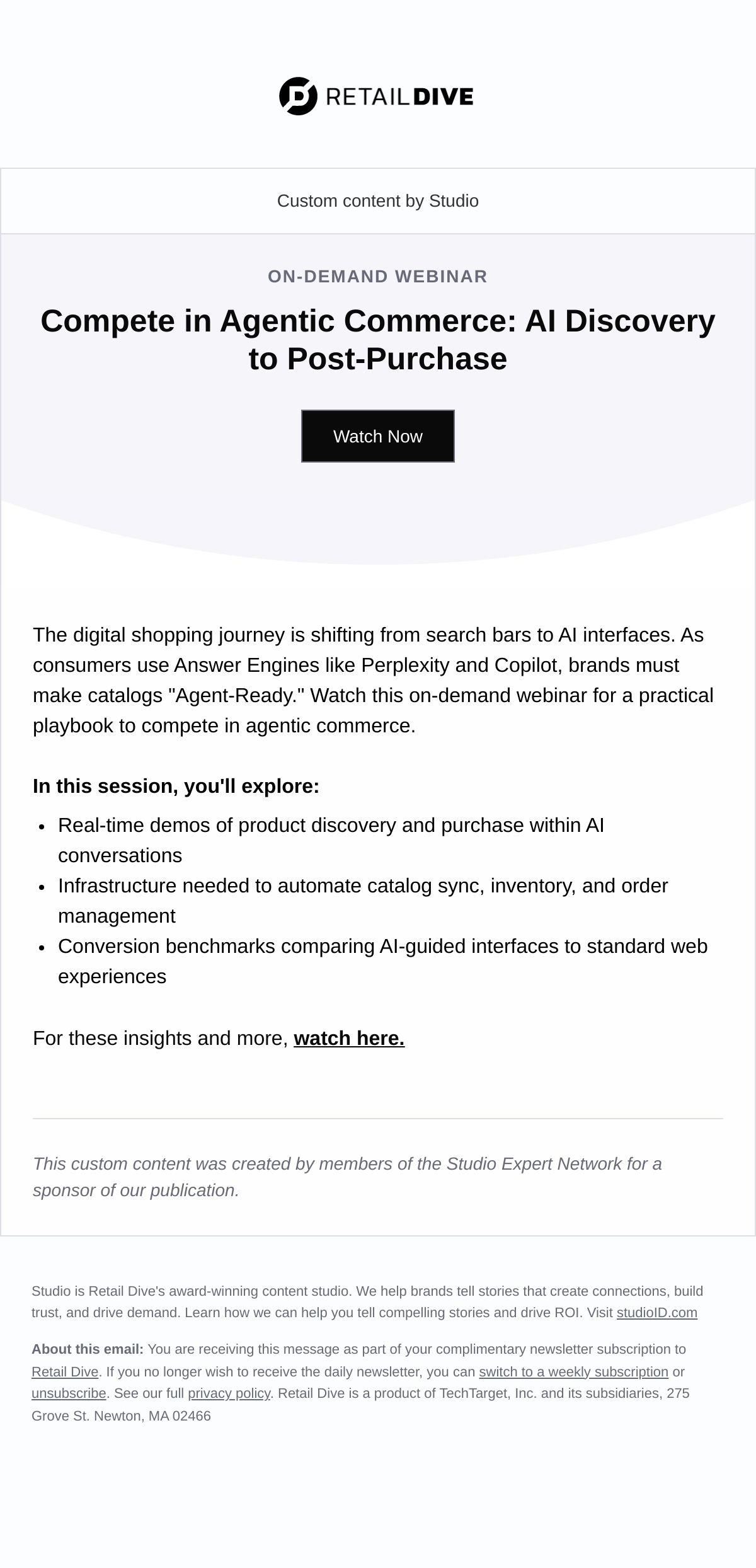
Task: Click the RETAIL DIVE wordmark text
Action: 399,96
